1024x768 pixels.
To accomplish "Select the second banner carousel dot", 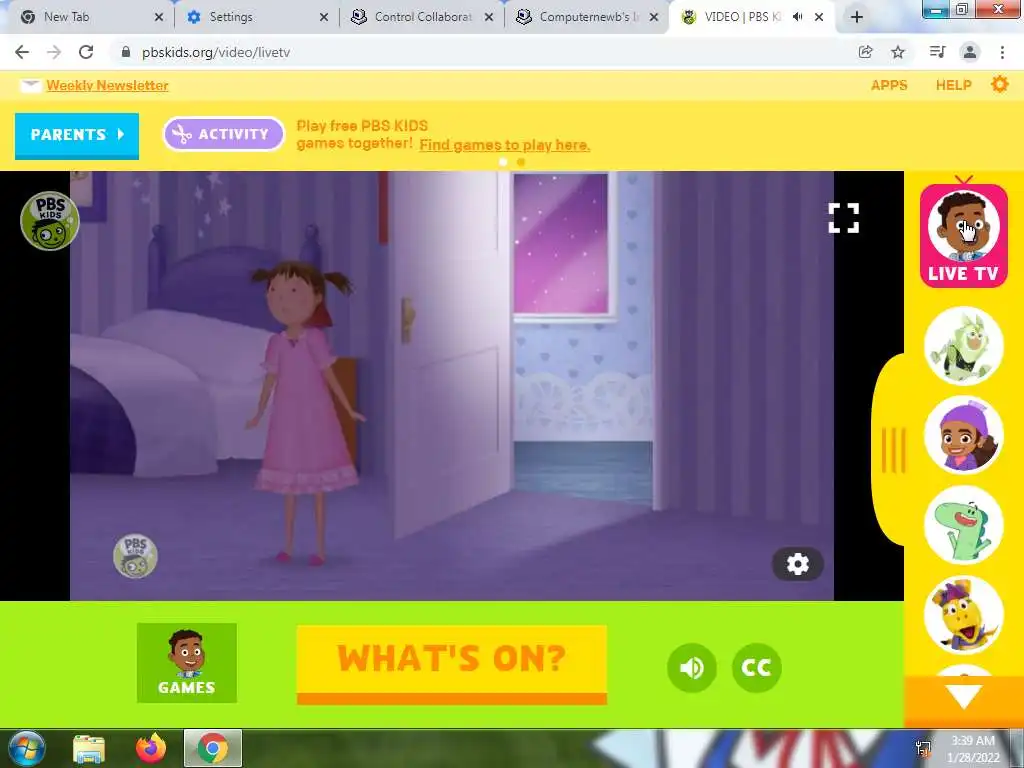I will [x=520, y=162].
